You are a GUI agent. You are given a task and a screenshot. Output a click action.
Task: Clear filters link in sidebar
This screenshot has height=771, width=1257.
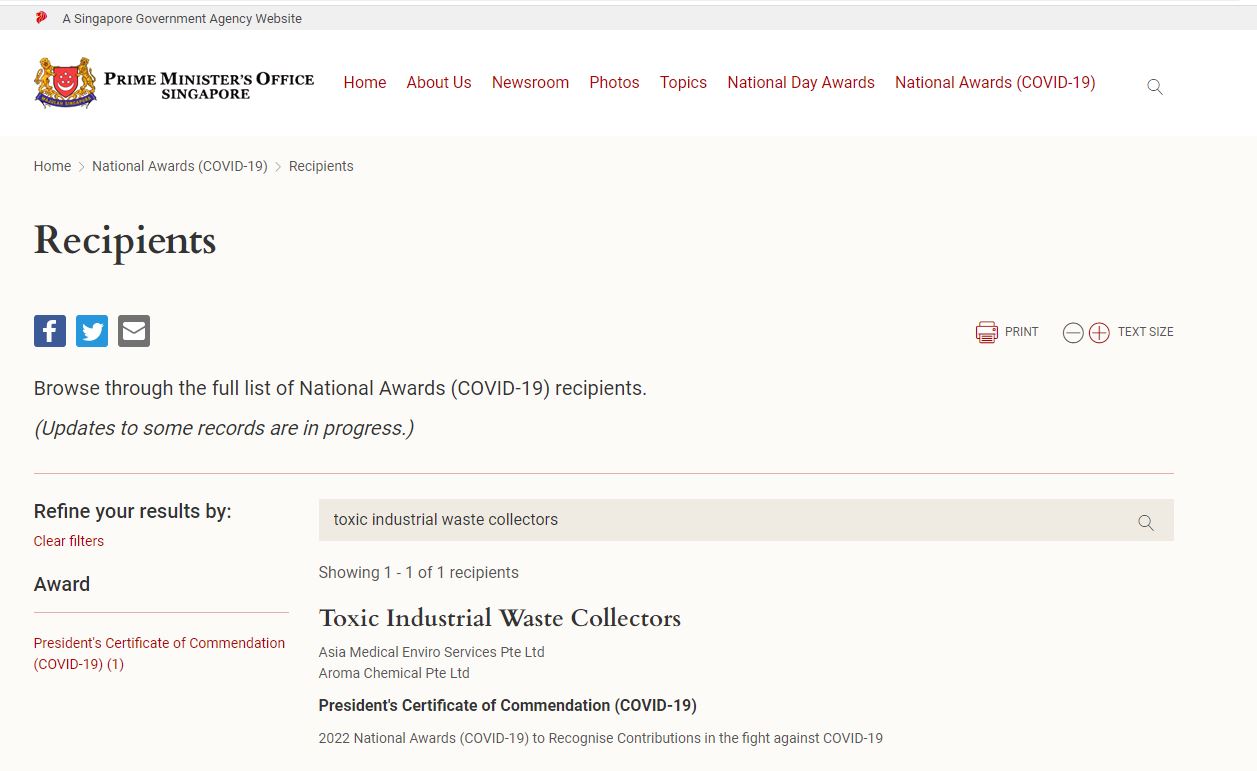pyautogui.click(x=69, y=541)
